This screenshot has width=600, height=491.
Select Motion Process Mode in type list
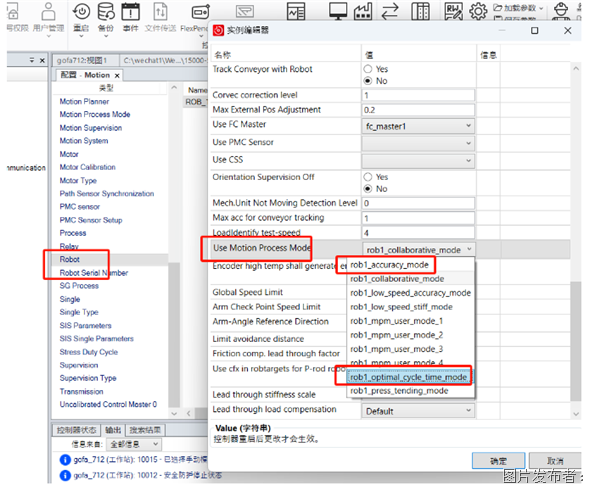(x=94, y=114)
